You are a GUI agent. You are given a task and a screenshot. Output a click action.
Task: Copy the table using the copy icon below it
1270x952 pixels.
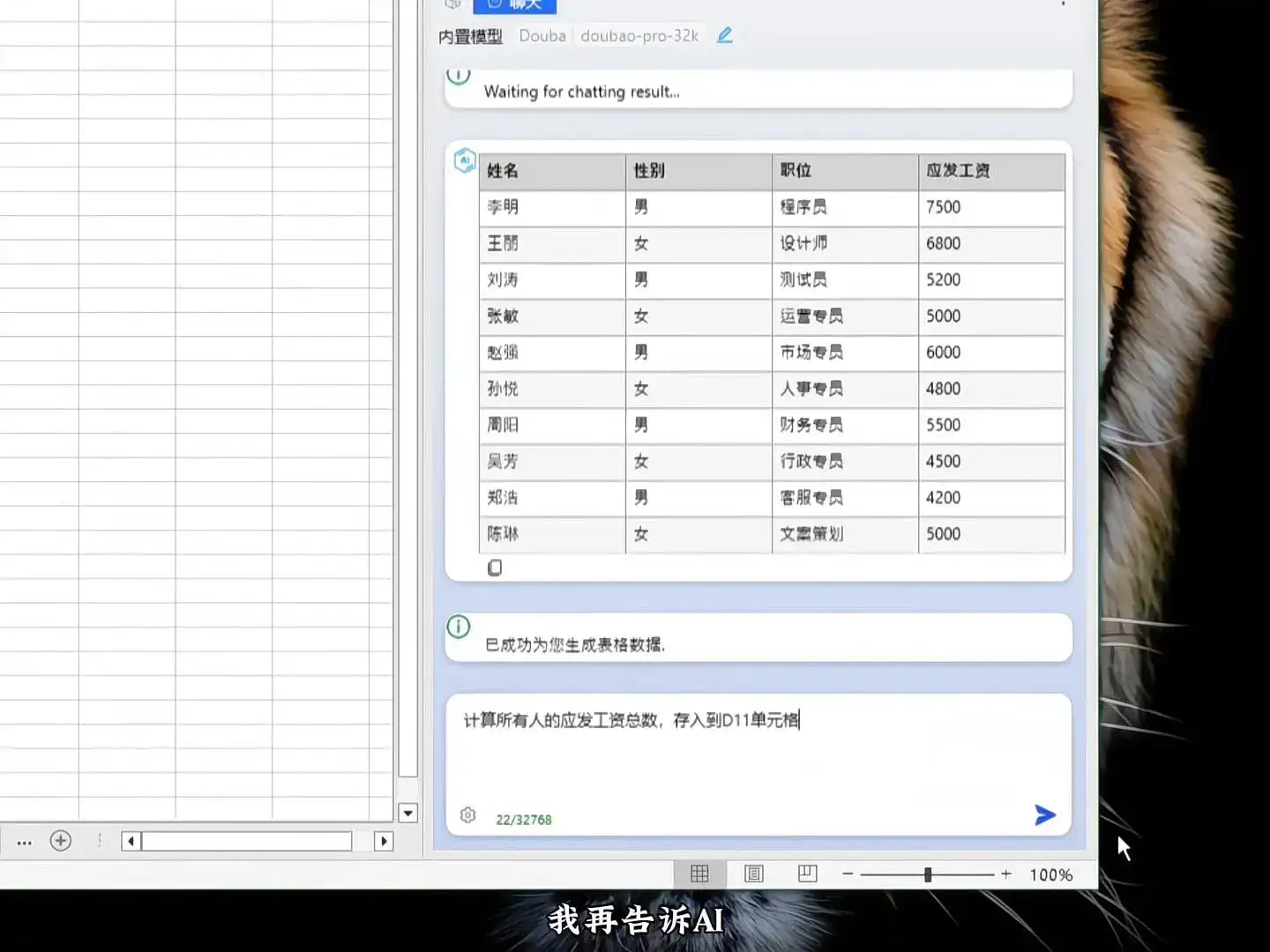coord(495,568)
